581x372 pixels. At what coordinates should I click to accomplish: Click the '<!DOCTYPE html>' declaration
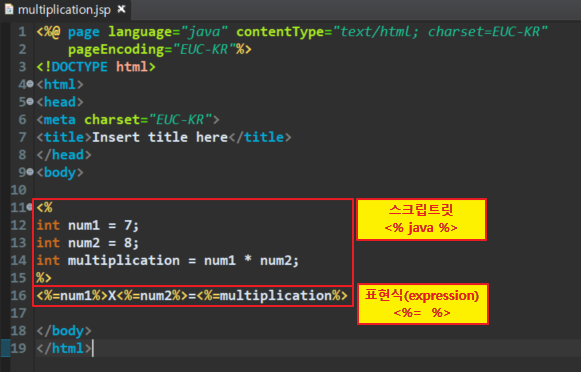(x=96, y=67)
